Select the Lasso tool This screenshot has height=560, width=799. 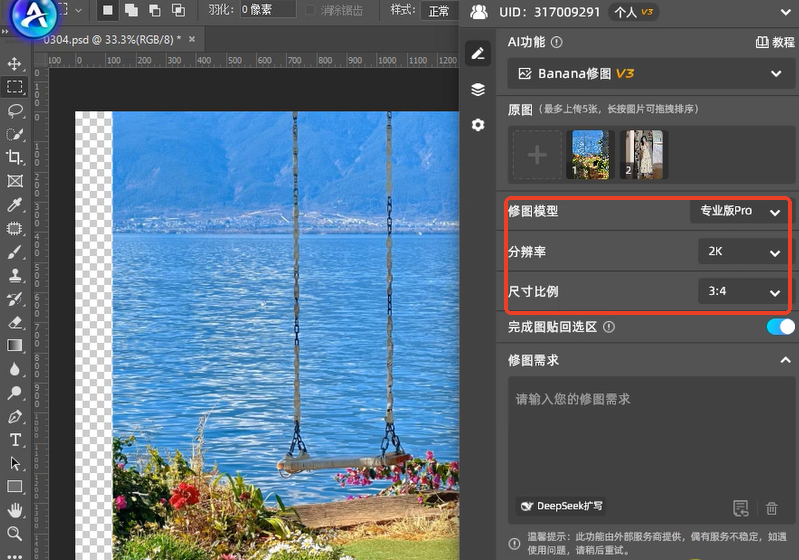[x=15, y=110]
